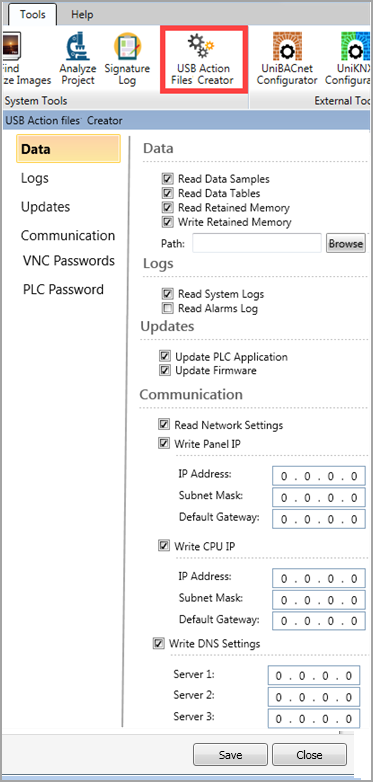Launch the Analyze Project tool
373x782 pixels.
tap(78, 60)
